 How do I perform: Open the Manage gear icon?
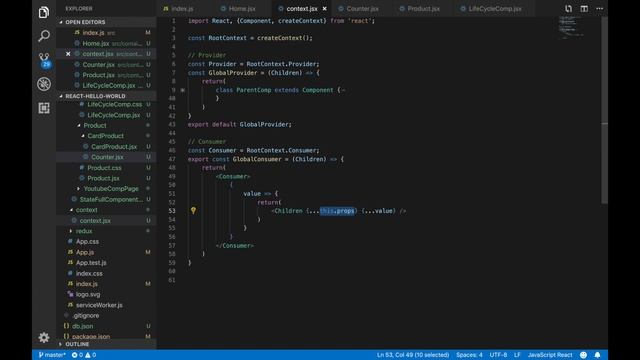[44, 337]
